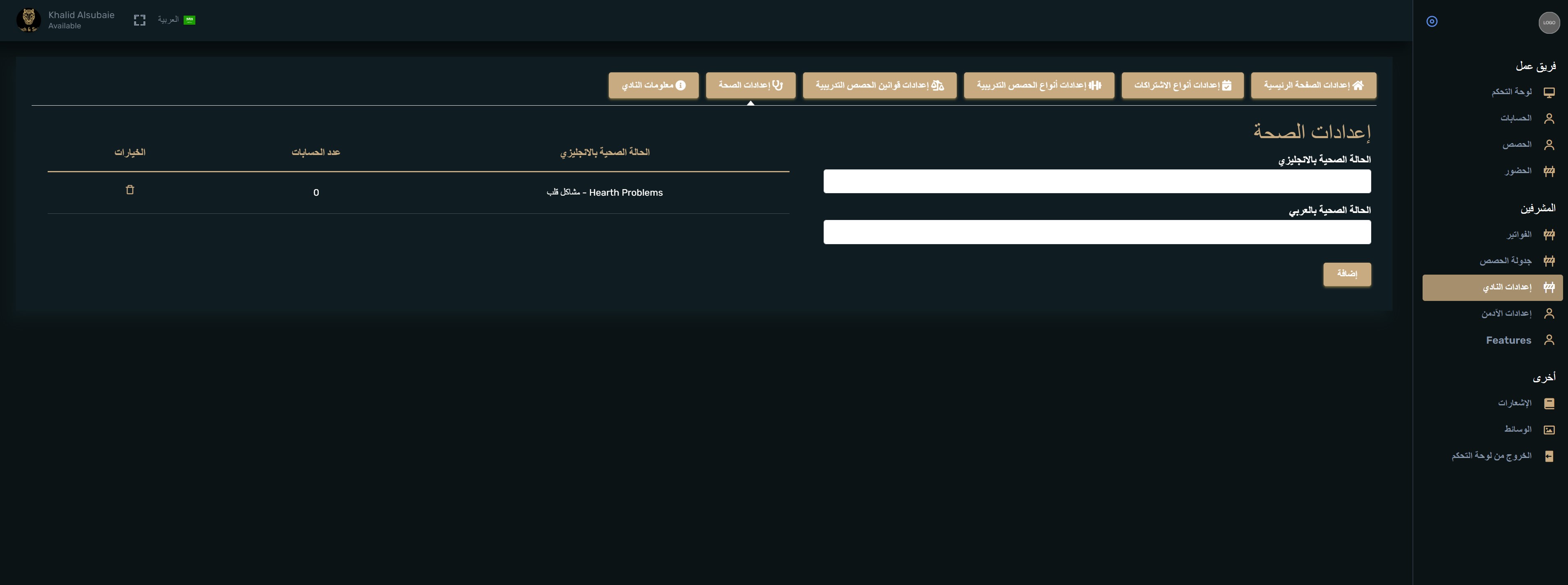Open الوسائط media sidebar item
1568x585 pixels.
tap(1517, 430)
